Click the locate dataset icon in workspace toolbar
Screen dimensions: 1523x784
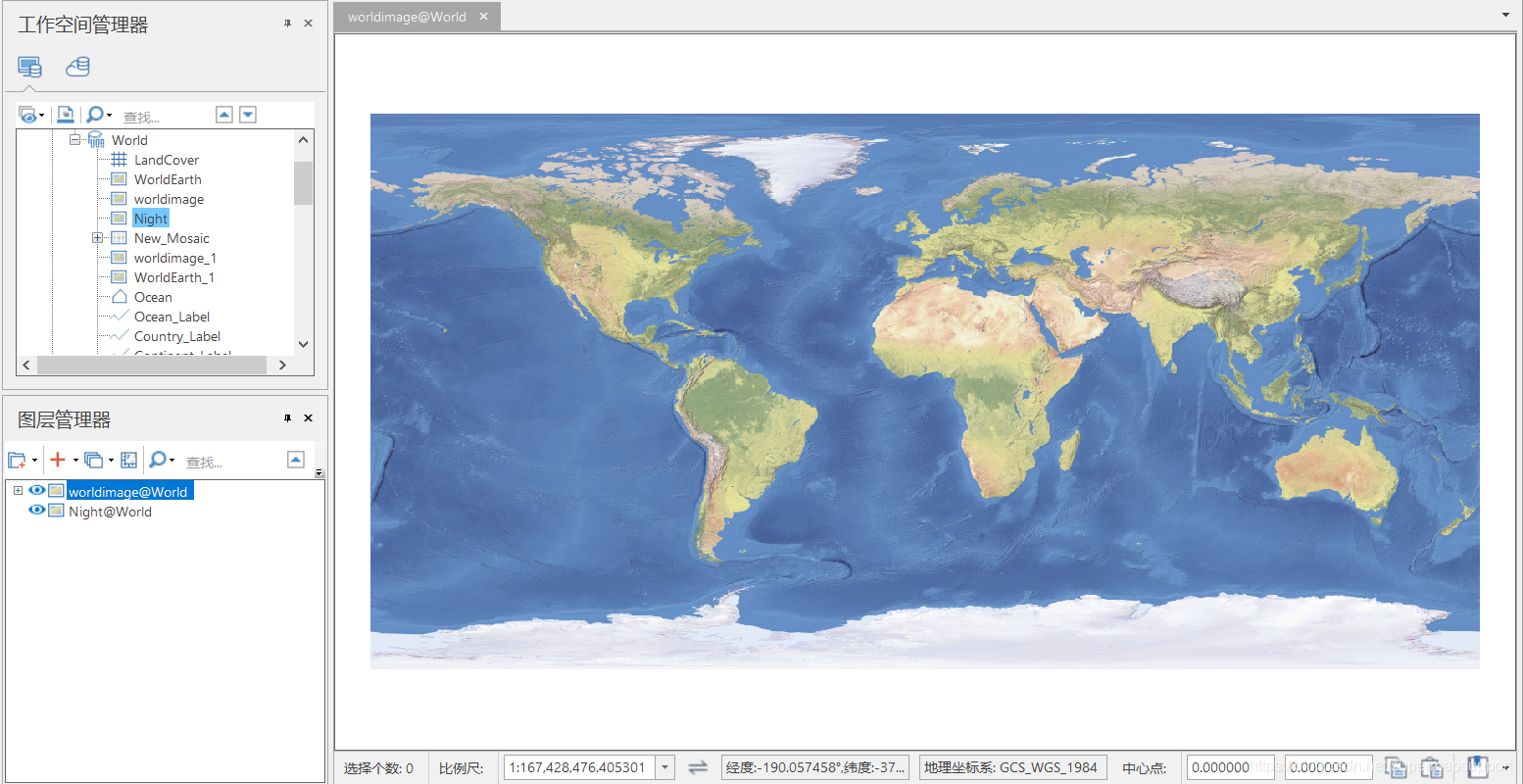(x=65, y=115)
